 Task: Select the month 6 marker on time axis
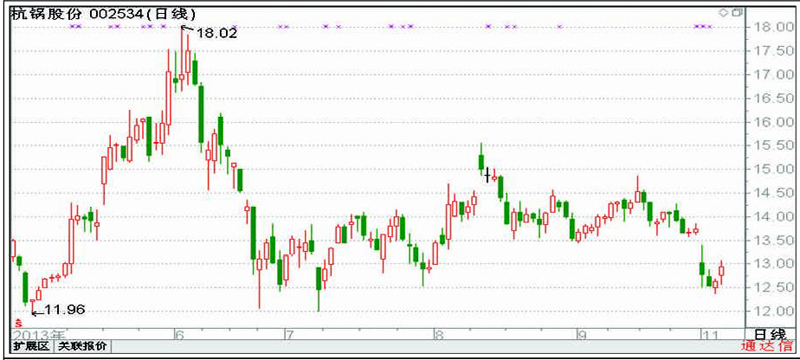click(179, 335)
